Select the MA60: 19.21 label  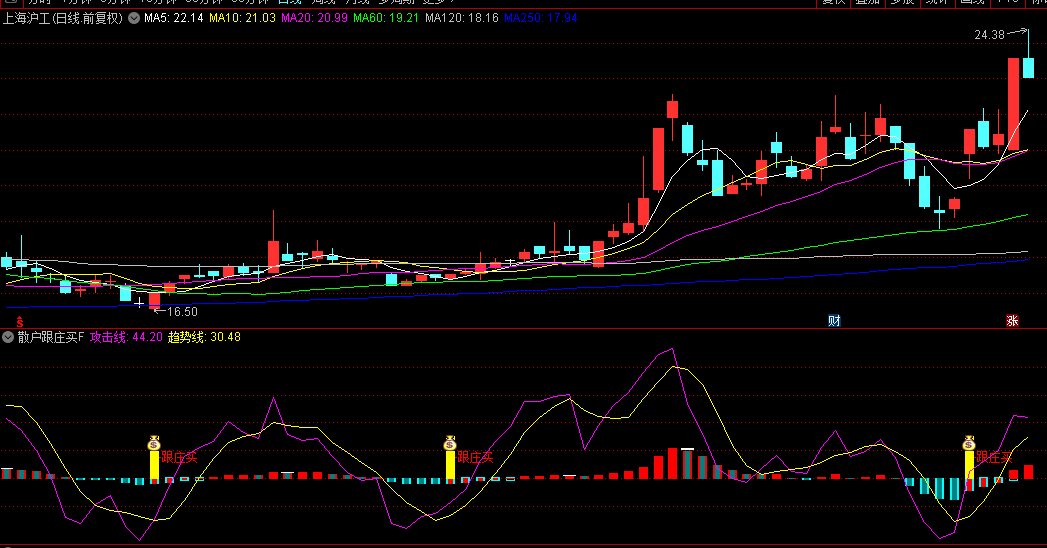(x=386, y=18)
